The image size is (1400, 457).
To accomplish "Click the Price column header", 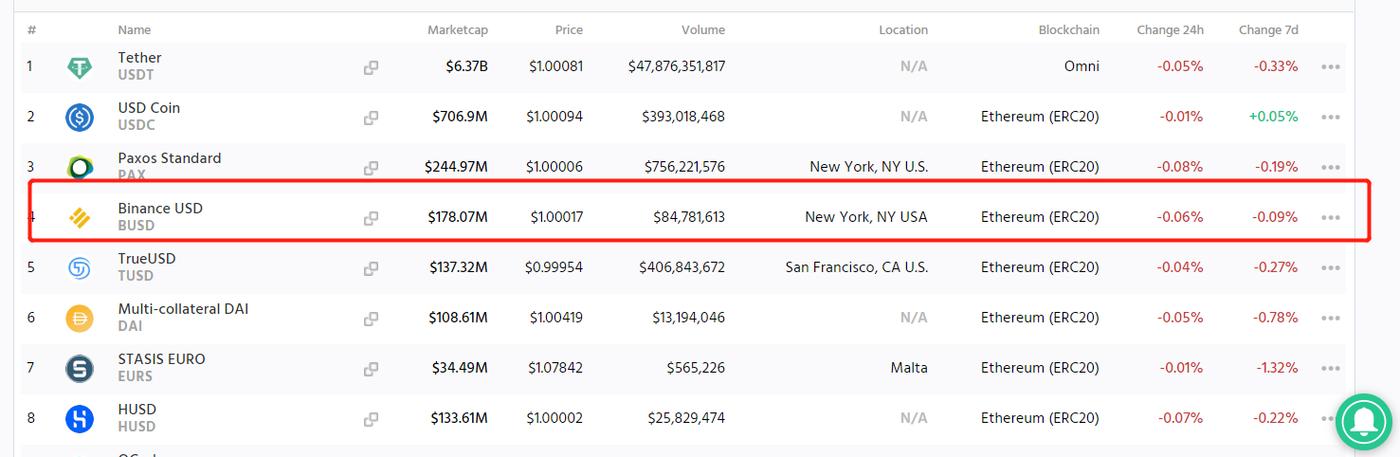I will point(568,30).
